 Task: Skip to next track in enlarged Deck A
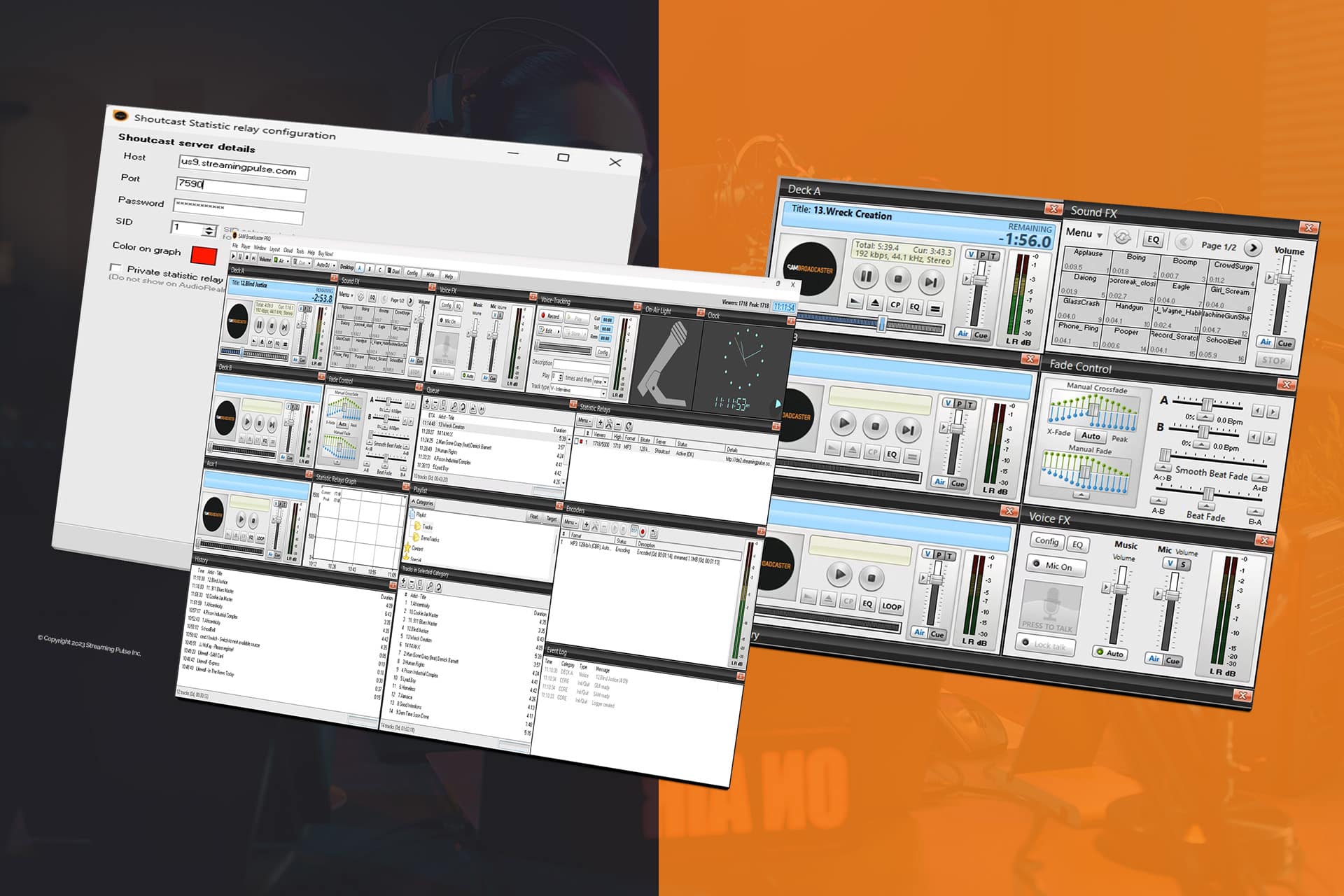(x=930, y=282)
